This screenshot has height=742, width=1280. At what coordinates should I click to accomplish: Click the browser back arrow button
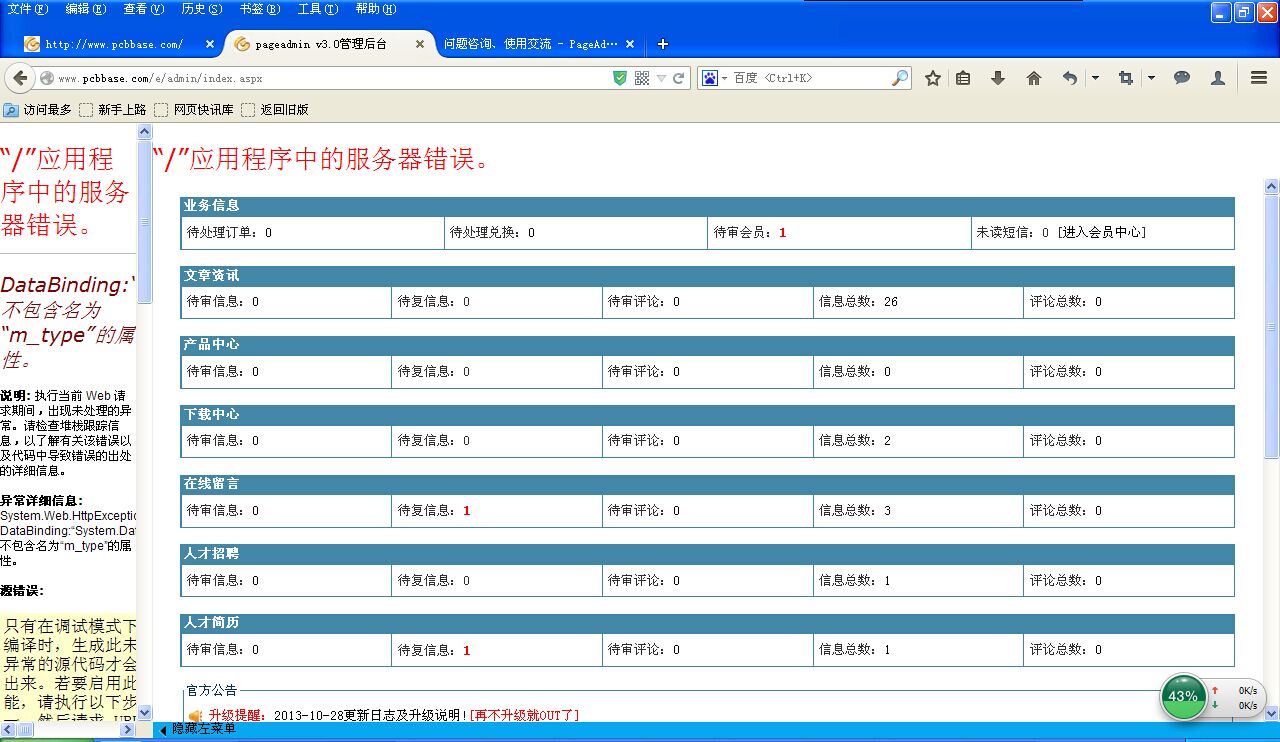tap(19, 78)
